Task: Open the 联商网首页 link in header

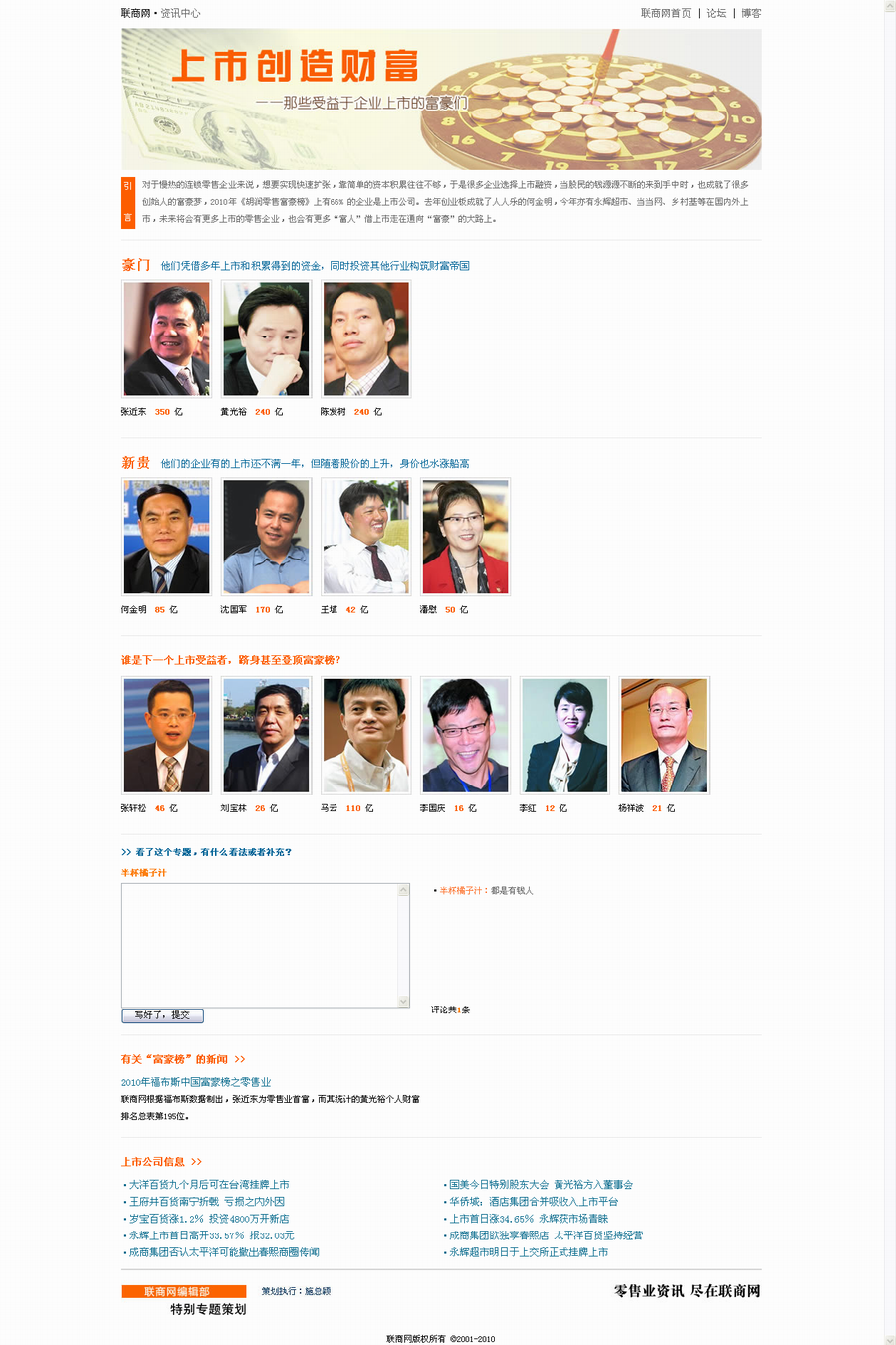Action: pos(666,13)
